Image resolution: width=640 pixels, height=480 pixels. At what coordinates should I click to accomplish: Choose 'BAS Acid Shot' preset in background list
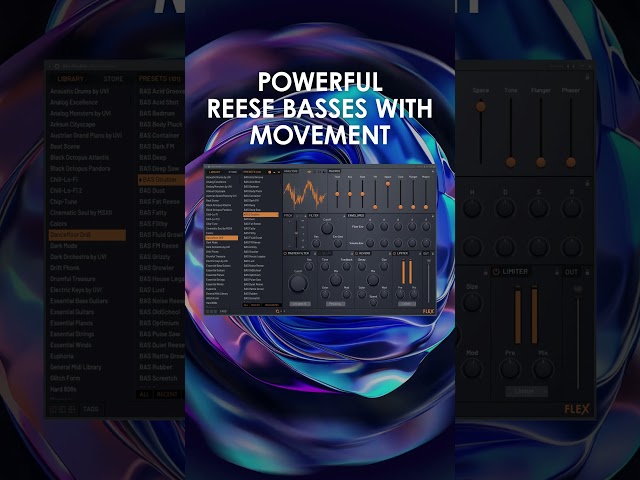click(159, 102)
